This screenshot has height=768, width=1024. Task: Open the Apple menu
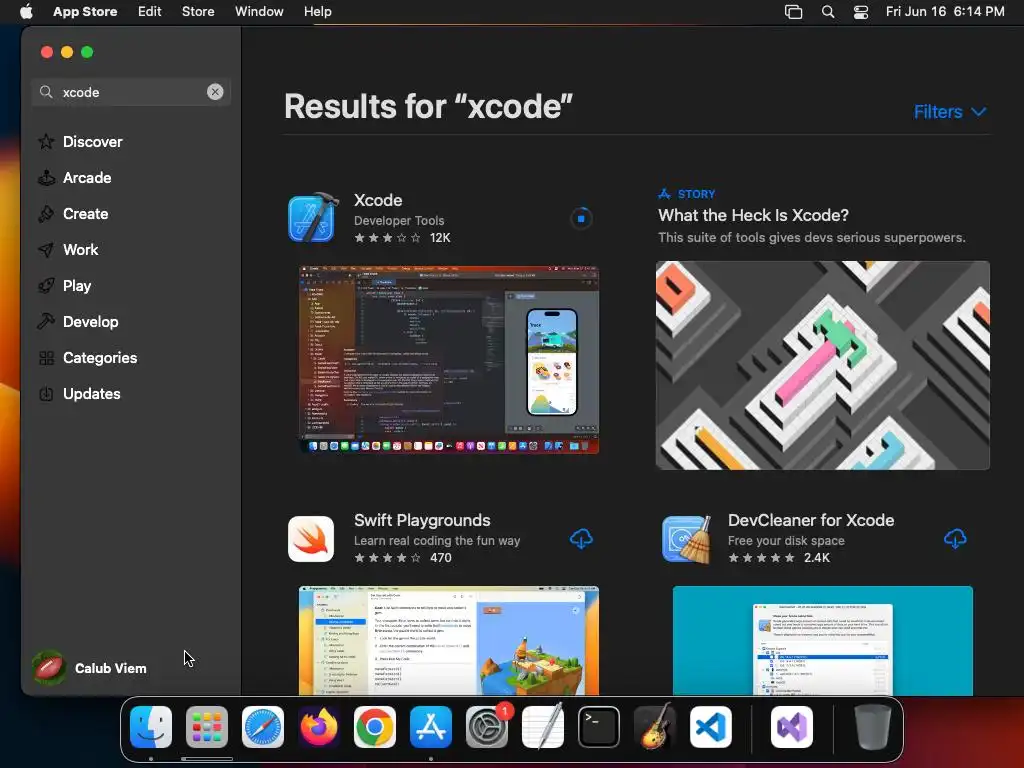pos(26,12)
